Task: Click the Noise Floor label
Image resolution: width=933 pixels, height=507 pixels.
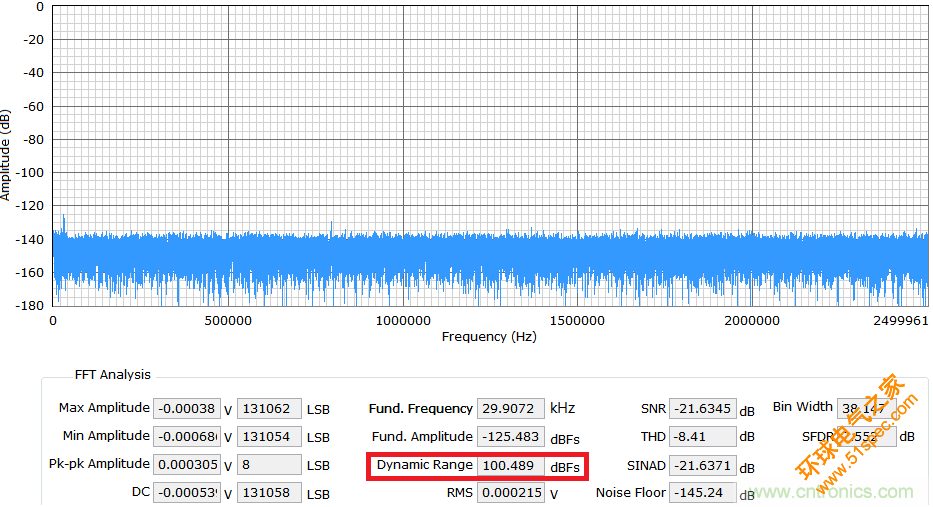Action: click(631, 493)
